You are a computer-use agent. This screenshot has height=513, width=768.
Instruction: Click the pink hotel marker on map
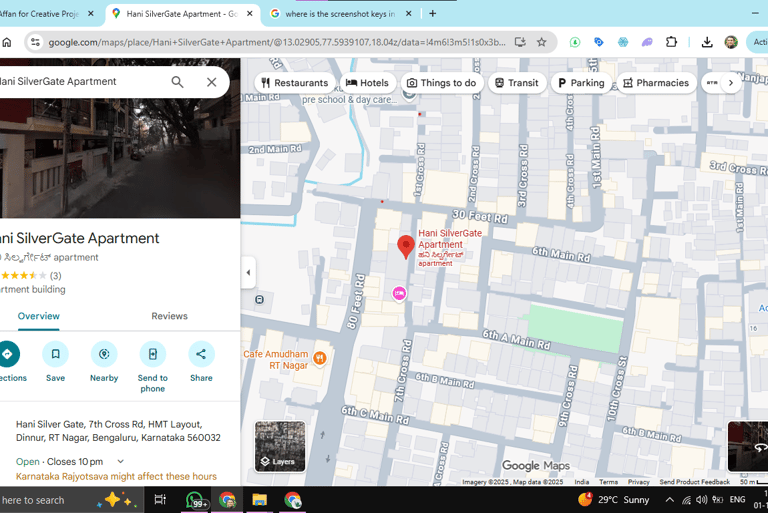click(399, 293)
